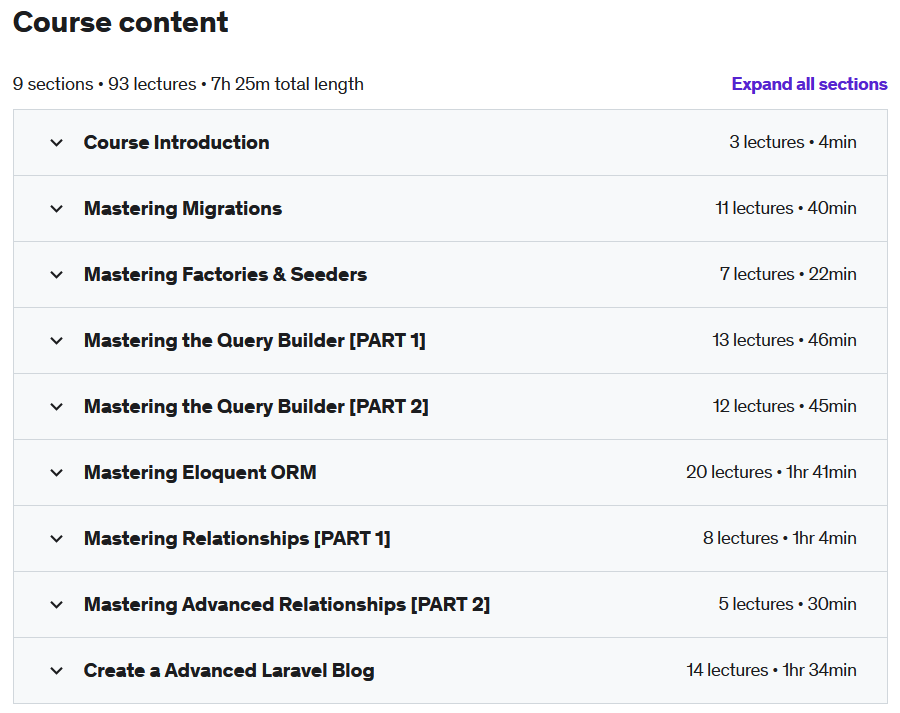
Task: Open the Course Introduction section title
Action: click(176, 142)
